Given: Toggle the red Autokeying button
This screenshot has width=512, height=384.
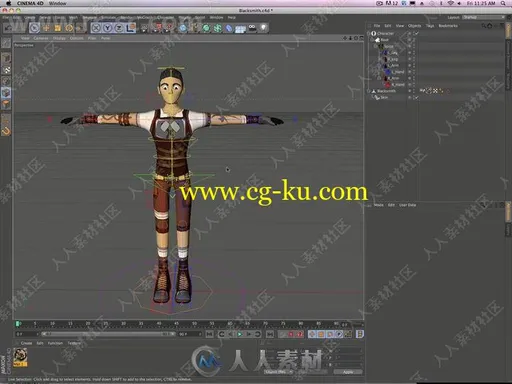Looking at the screenshot, I should pos(291,334).
